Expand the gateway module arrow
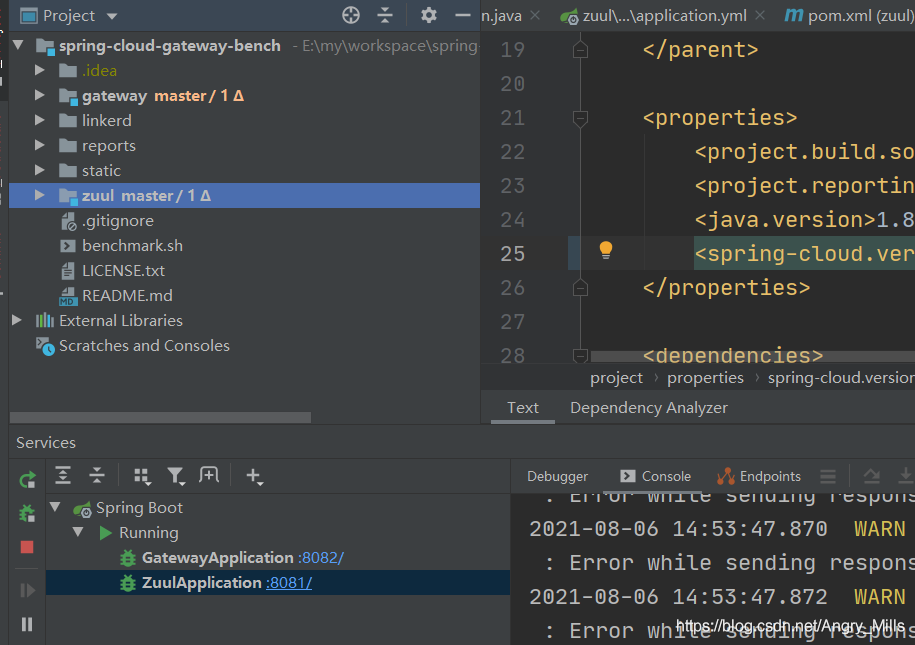 (39, 95)
